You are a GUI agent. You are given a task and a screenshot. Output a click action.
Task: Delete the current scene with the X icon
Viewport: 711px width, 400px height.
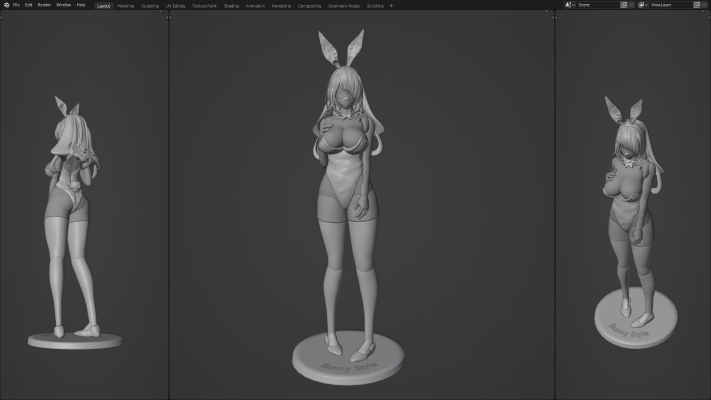(632, 5)
